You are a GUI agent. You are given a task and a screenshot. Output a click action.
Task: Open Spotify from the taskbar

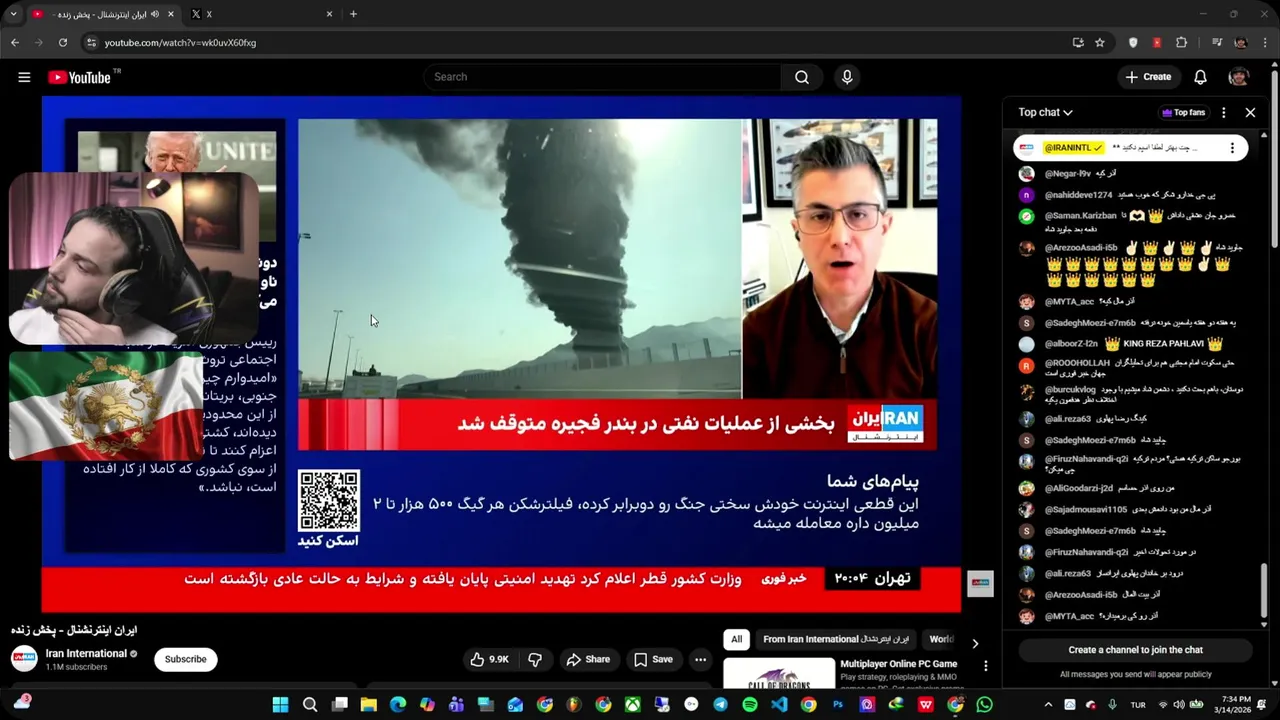click(x=750, y=705)
